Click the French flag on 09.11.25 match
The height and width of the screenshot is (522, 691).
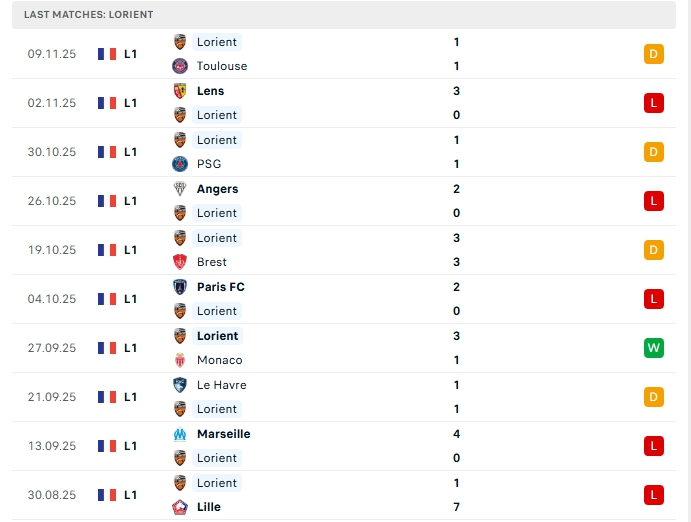107,54
